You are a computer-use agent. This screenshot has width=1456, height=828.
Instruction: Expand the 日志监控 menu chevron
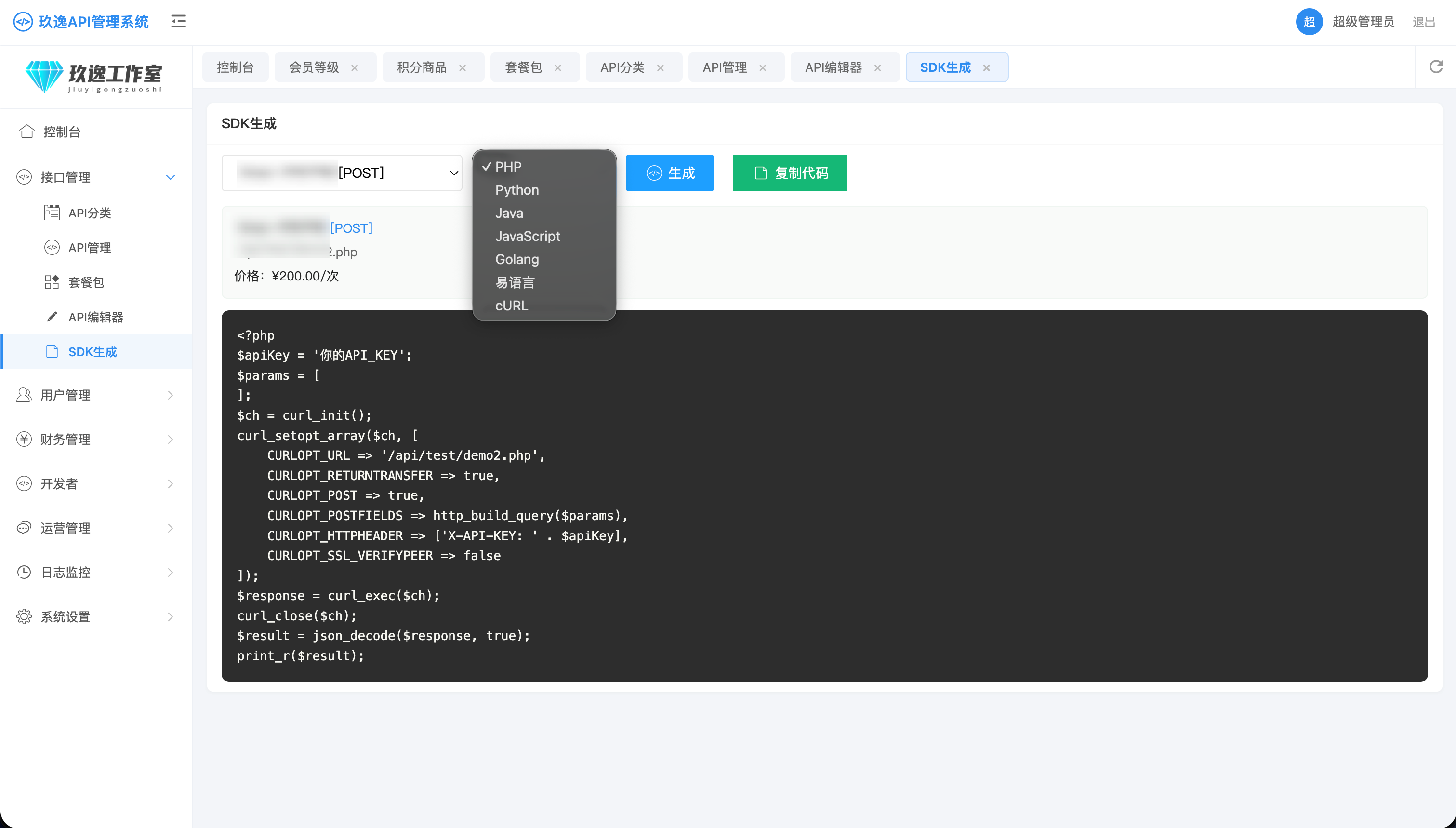pyautogui.click(x=170, y=573)
